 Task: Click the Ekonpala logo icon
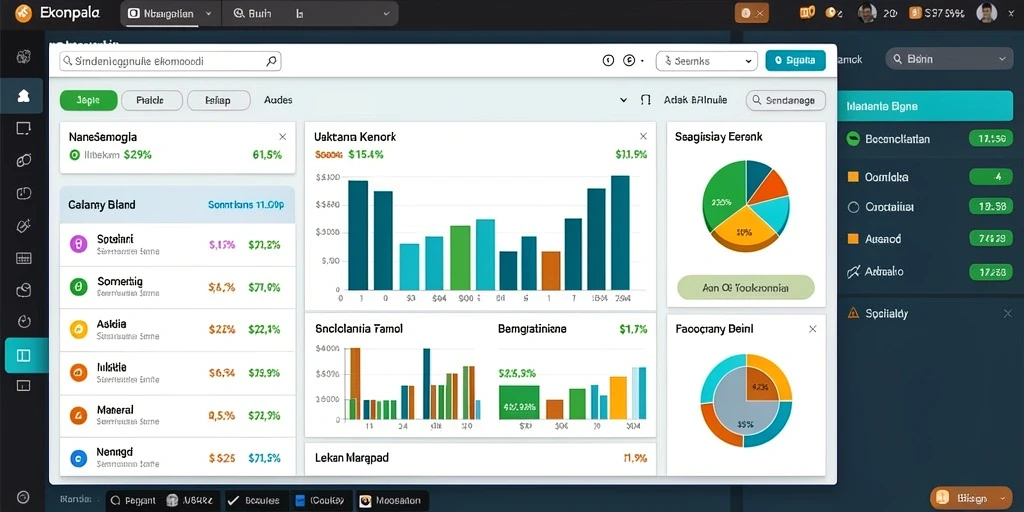point(24,12)
